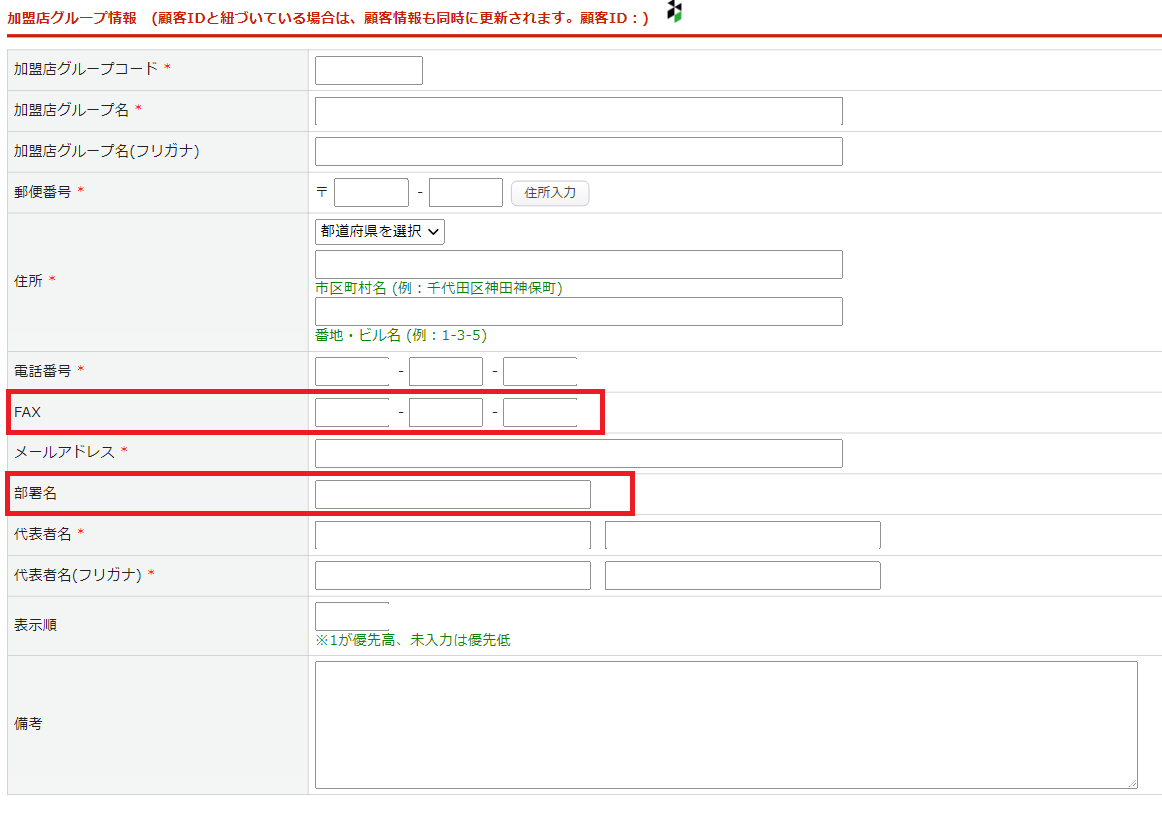Focus the second 代表者名(フリガナ) field
Screen dimensions: 1162x817
coord(742,576)
